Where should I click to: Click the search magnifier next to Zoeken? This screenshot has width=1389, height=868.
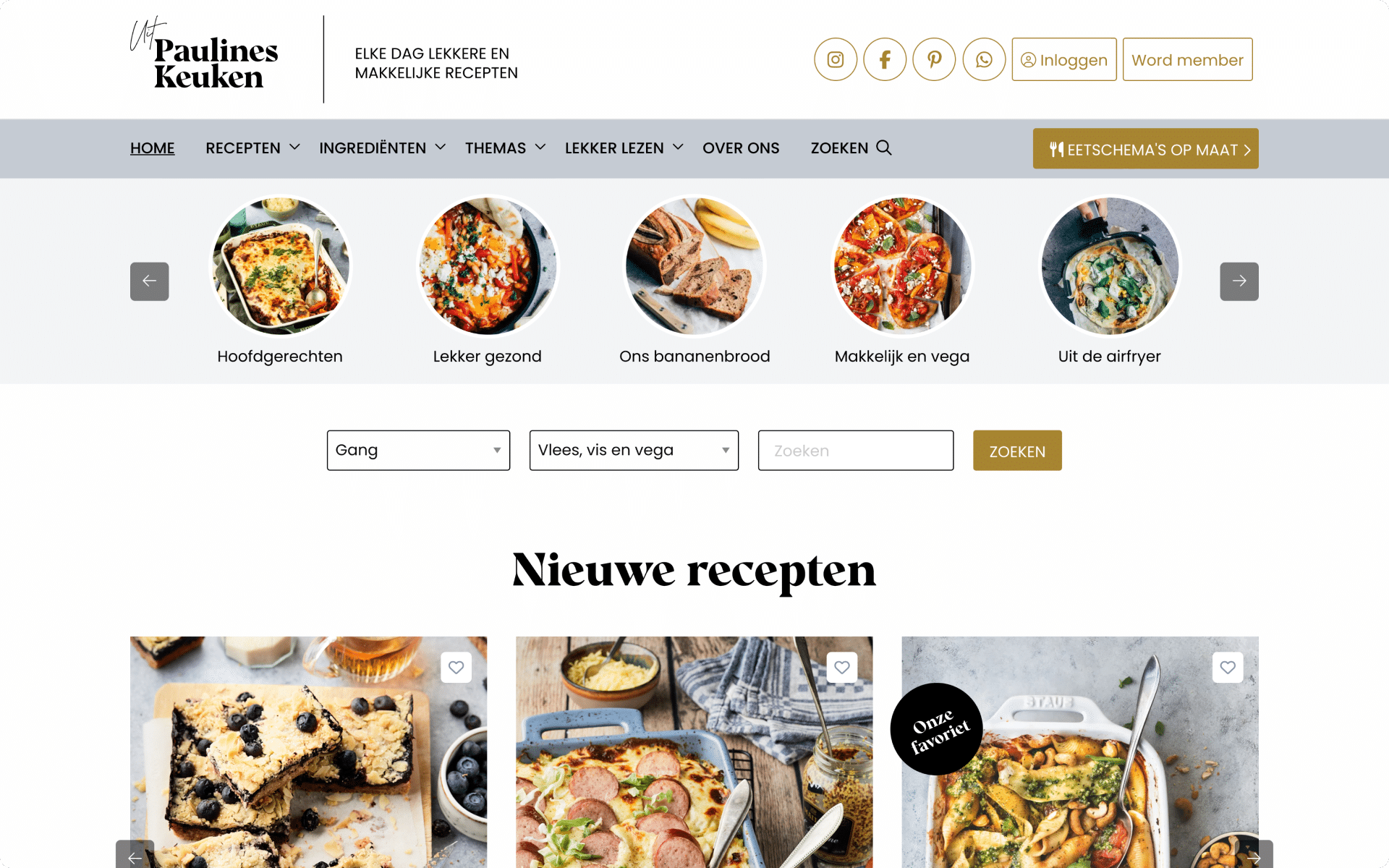[884, 148]
